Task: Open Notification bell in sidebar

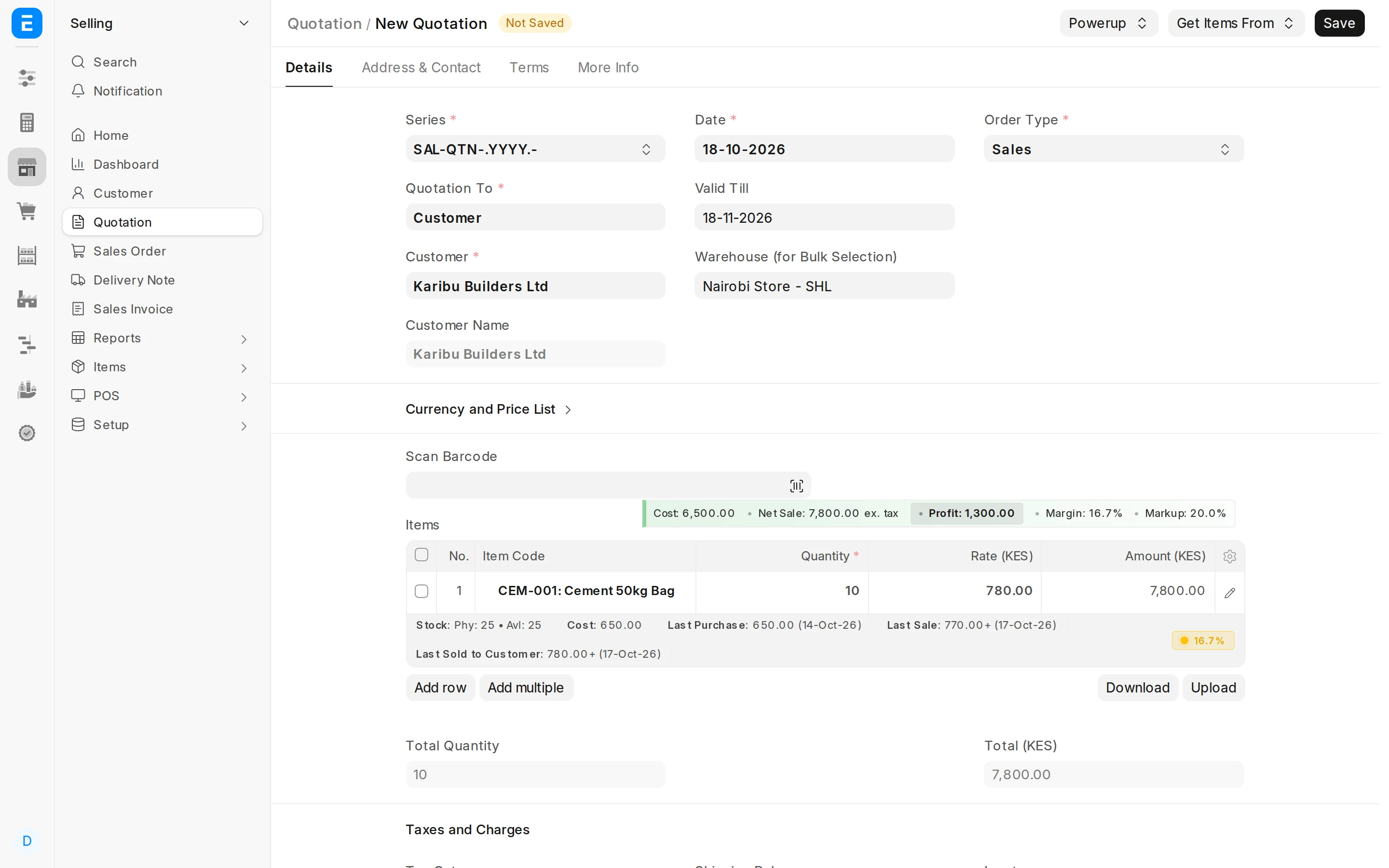Action: [162, 91]
